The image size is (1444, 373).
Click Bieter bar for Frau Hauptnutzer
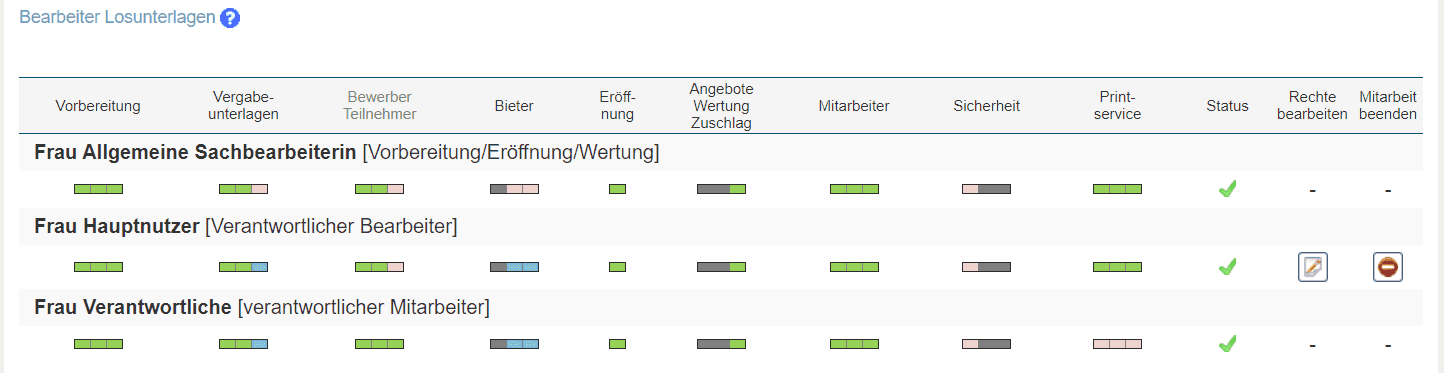point(514,267)
